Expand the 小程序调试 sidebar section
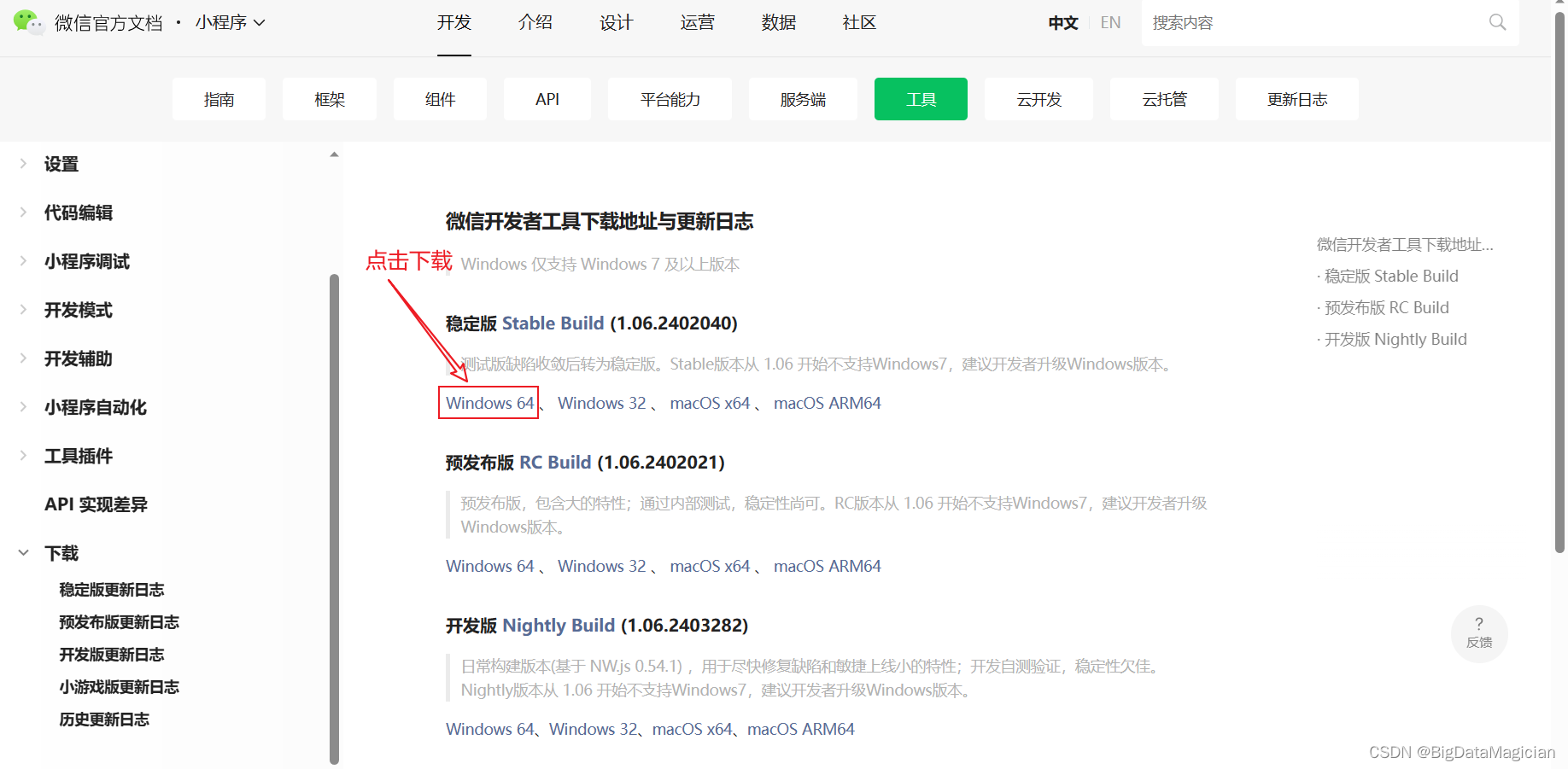This screenshot has height=769, width=1568. tap(23, 261)
